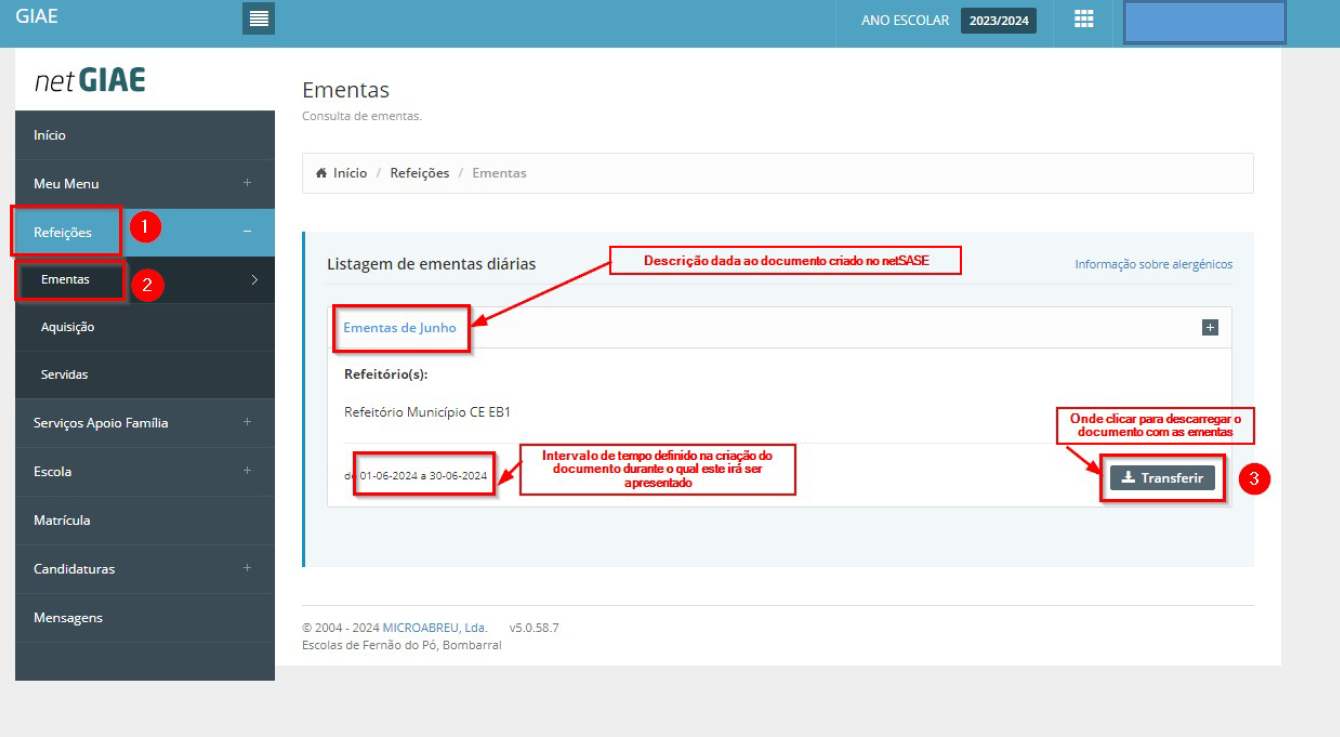Expand Serviços Apoio Família menu
Image resolution: width=1340 pixels, height=737 pixels.
[x=247, y=422]
